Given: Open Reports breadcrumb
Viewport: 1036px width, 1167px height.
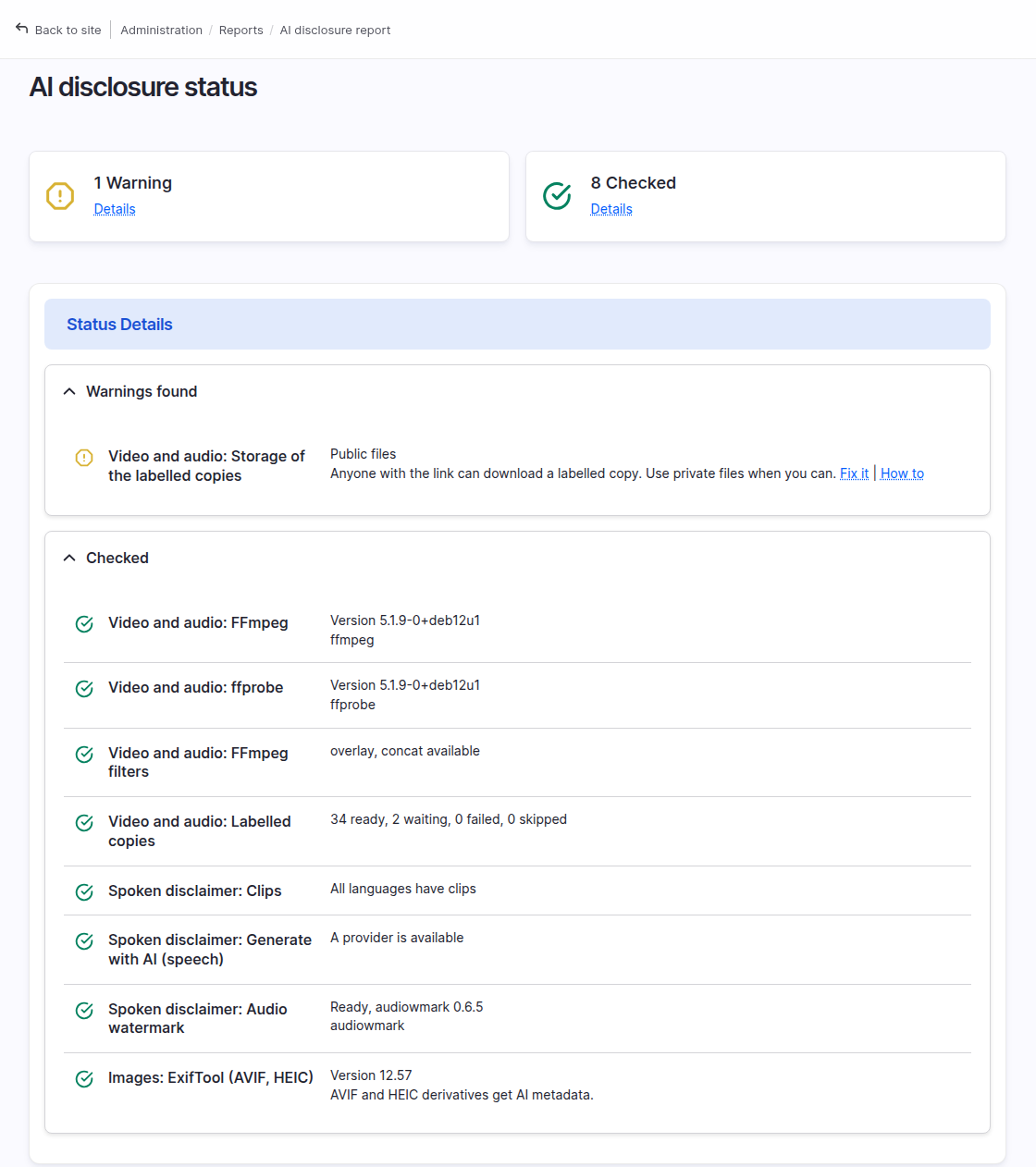Looking at the screenshot, I should point(240,30).
